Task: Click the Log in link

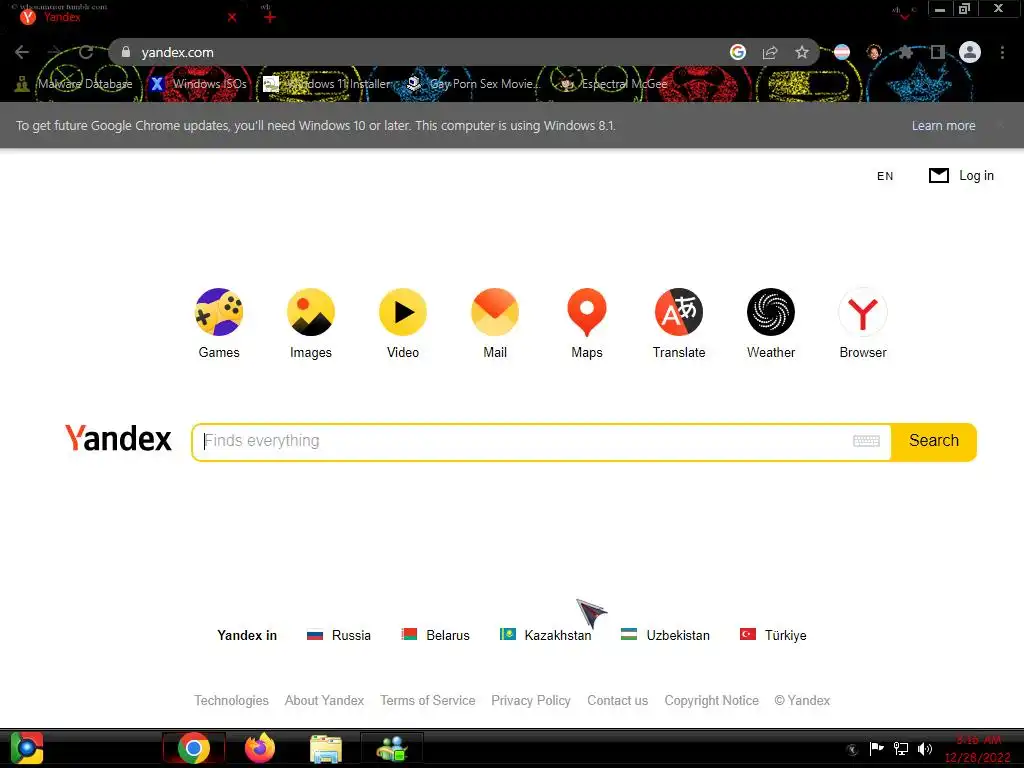Action: (976, 176)
